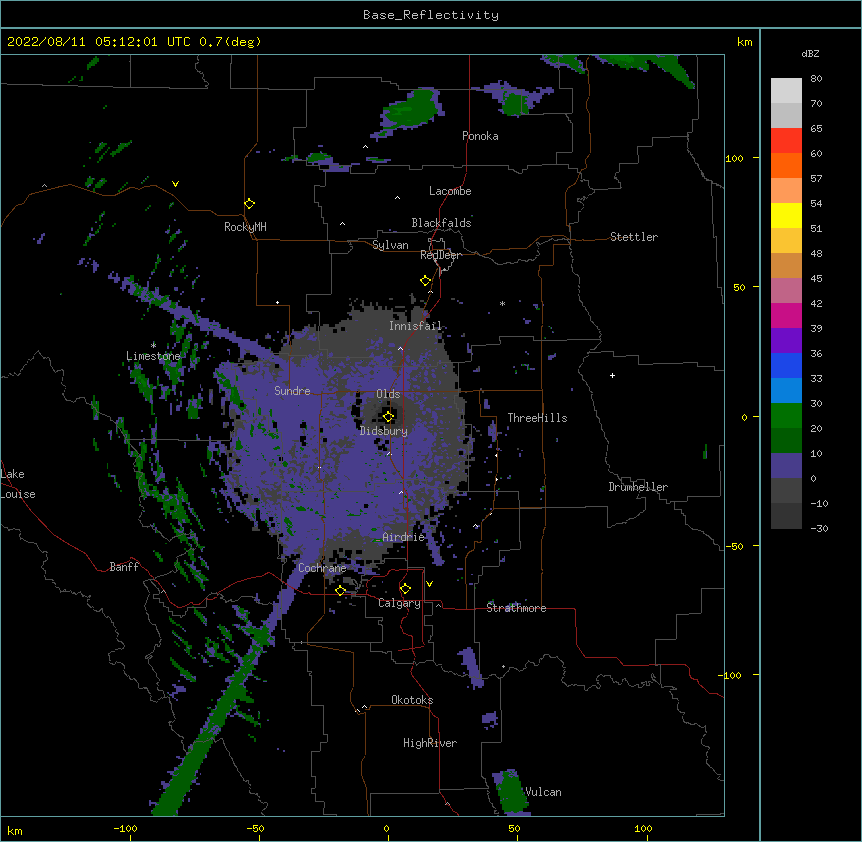Viewport: 862px width, 842px height.
Task: Click the Stettler city label
Action: (x=634, y=237)
